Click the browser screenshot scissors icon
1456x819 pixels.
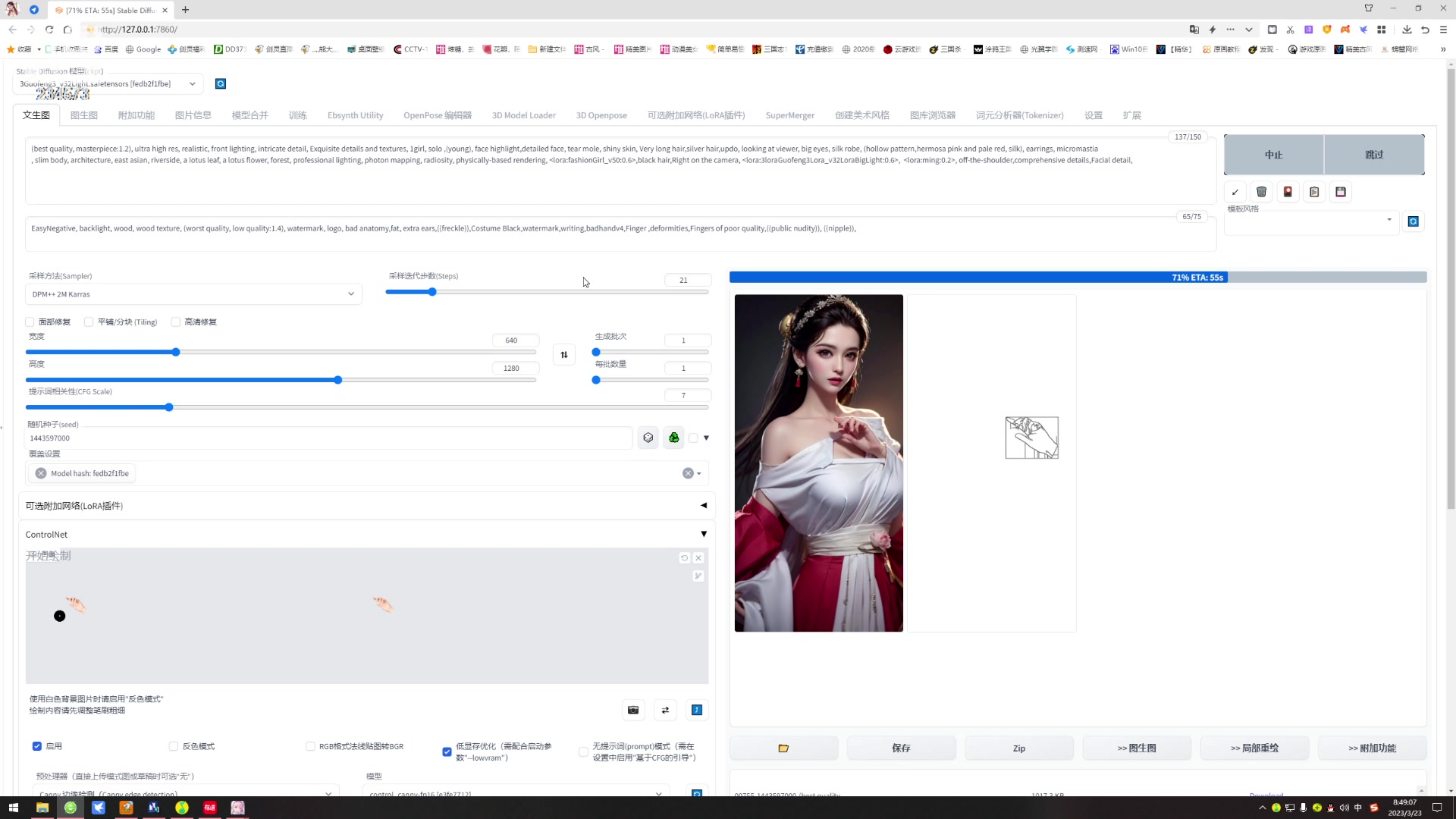click(x=1290, y=30)
